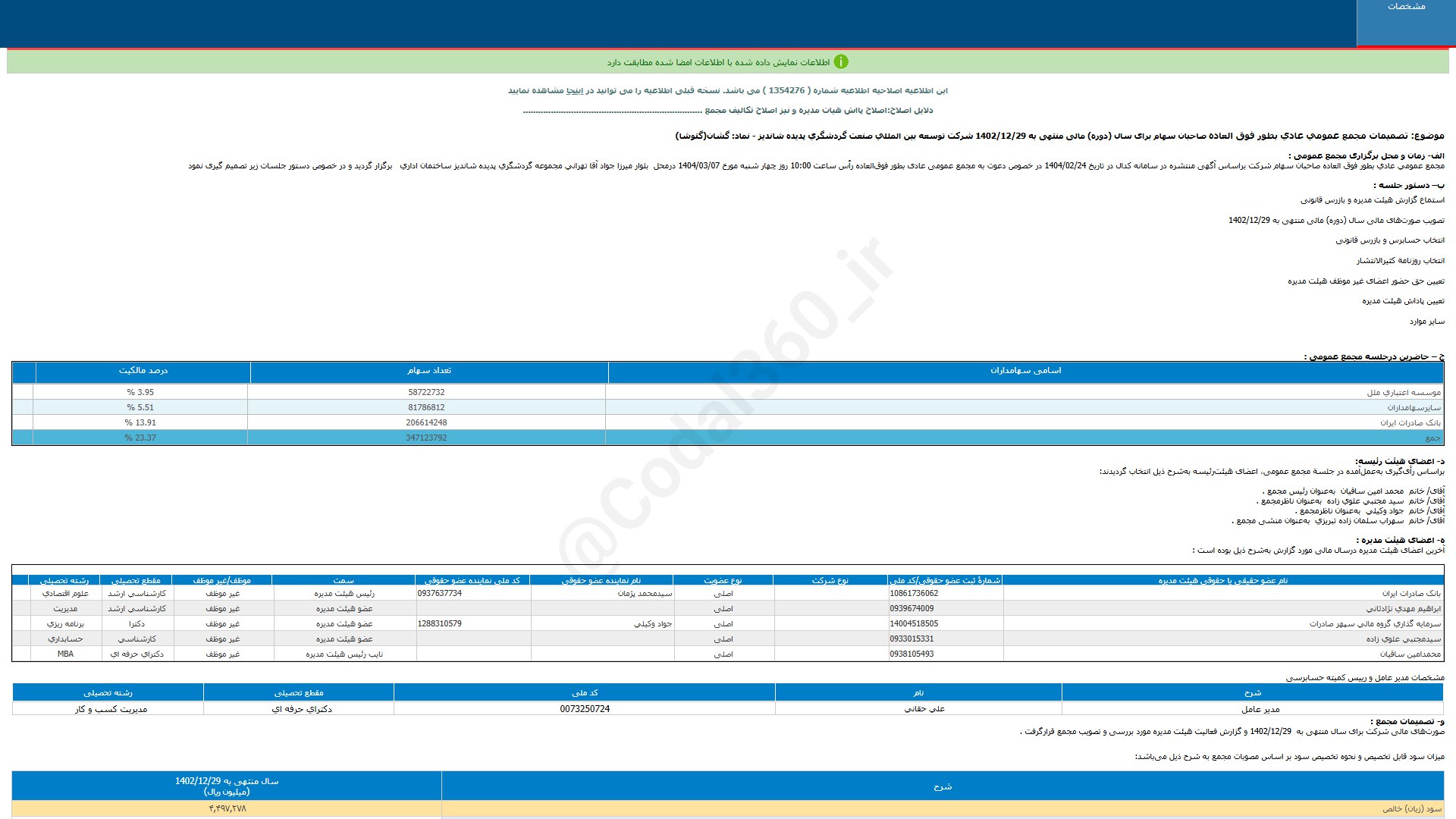This screenshot has height=819, width=1456.
Task: Click share count 58722732
Action: [x=426, y=393]
